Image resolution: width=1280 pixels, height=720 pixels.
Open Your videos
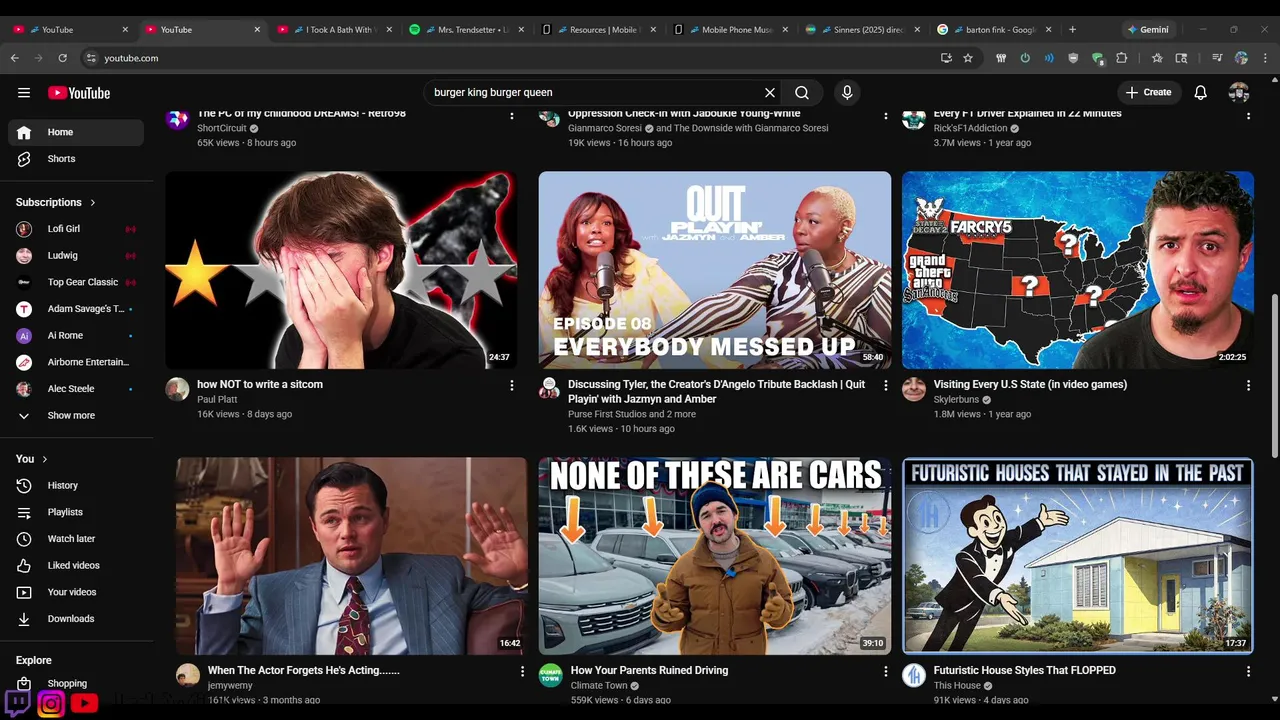[77, 592]
